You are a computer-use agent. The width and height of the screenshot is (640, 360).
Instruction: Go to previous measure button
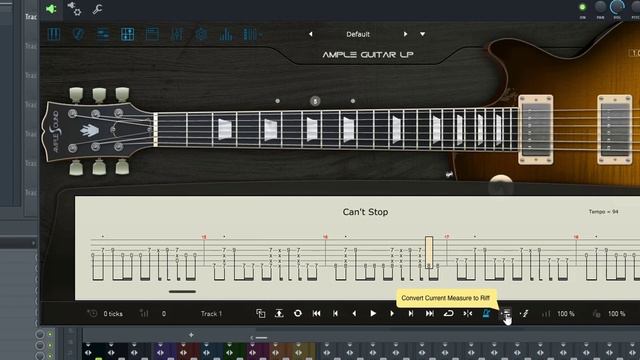[x=335, y=313]
